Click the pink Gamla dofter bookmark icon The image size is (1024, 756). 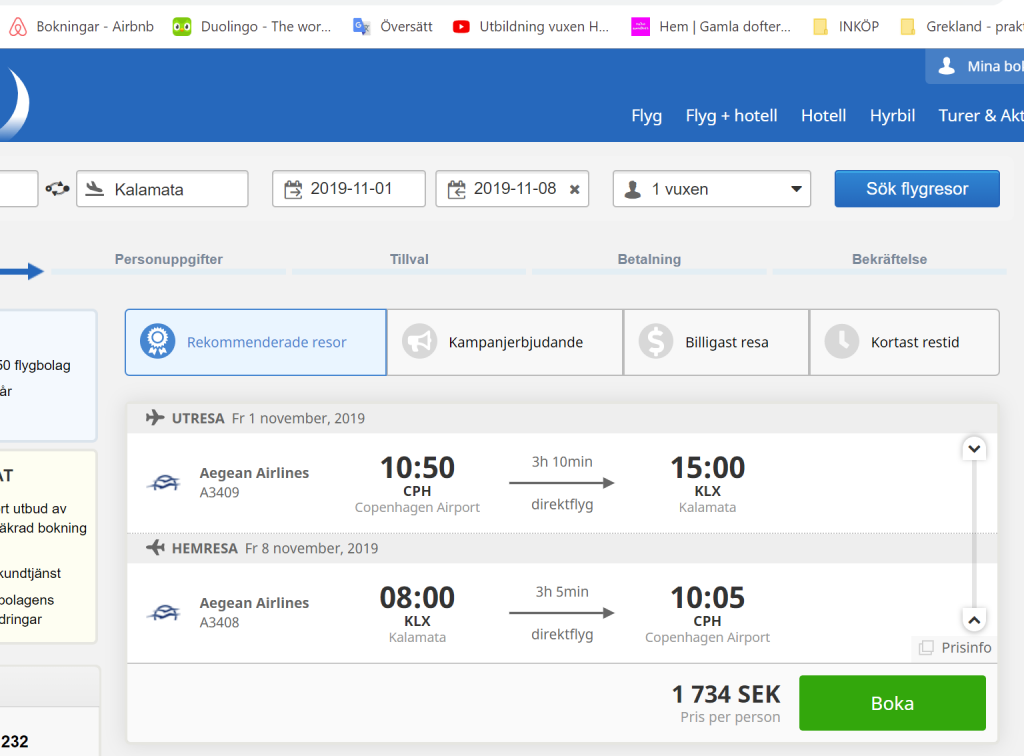point(640,27)
